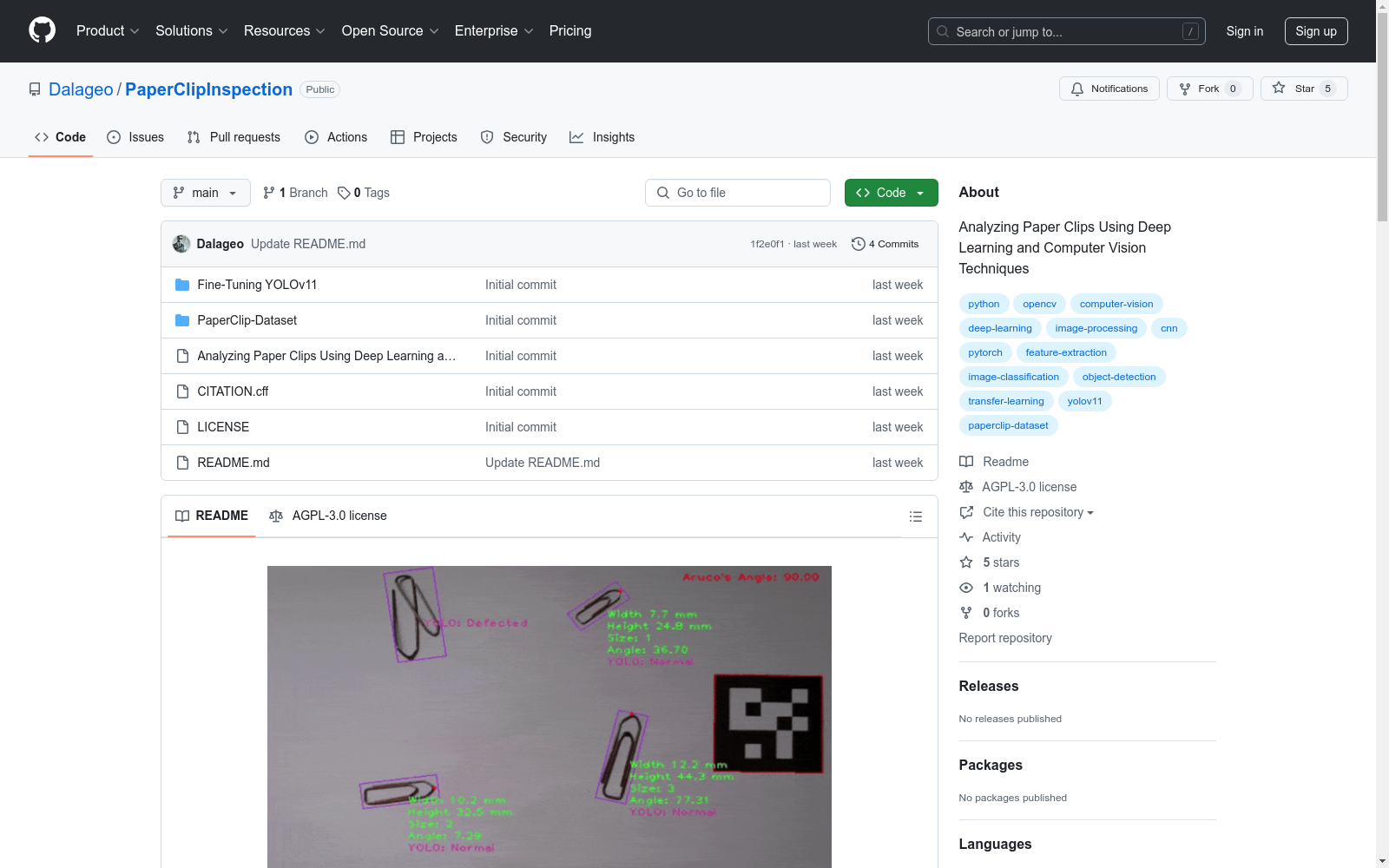Click the LICENSE file icon
Viewport: 1389px width, 868px height.
point(182,427)
